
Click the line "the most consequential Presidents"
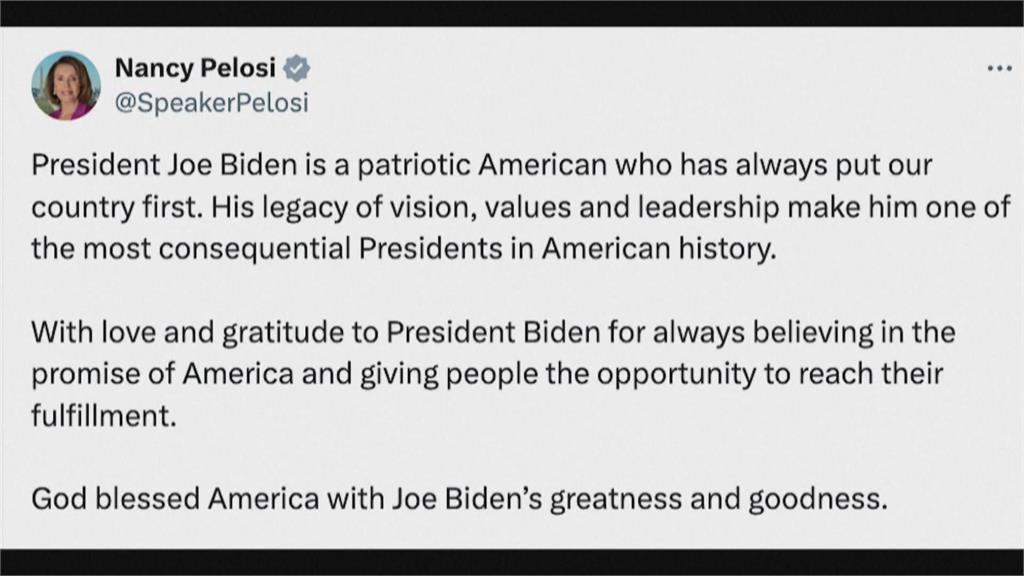tap(404, 249)
